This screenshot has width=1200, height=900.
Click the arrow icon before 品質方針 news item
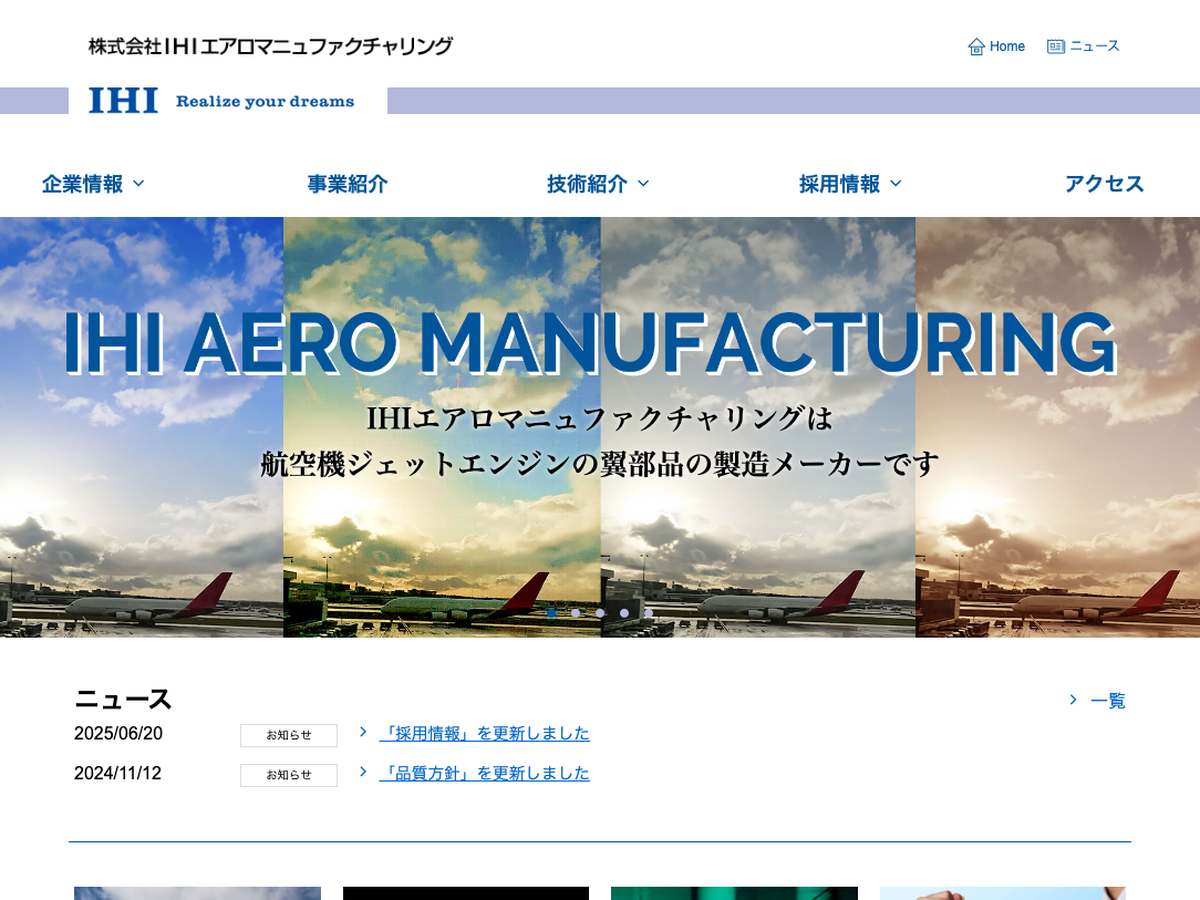363,772
